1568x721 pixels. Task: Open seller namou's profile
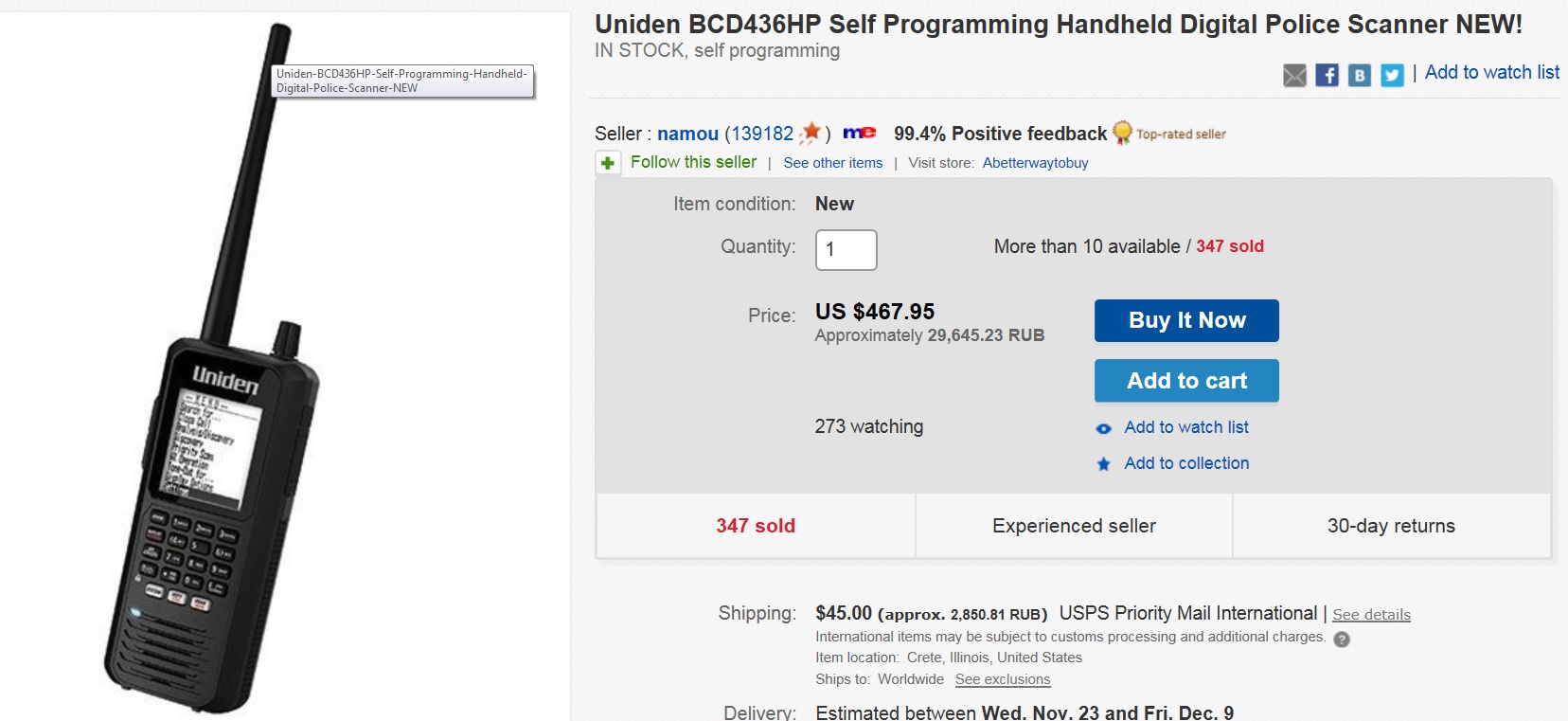[x=687, y=134]
